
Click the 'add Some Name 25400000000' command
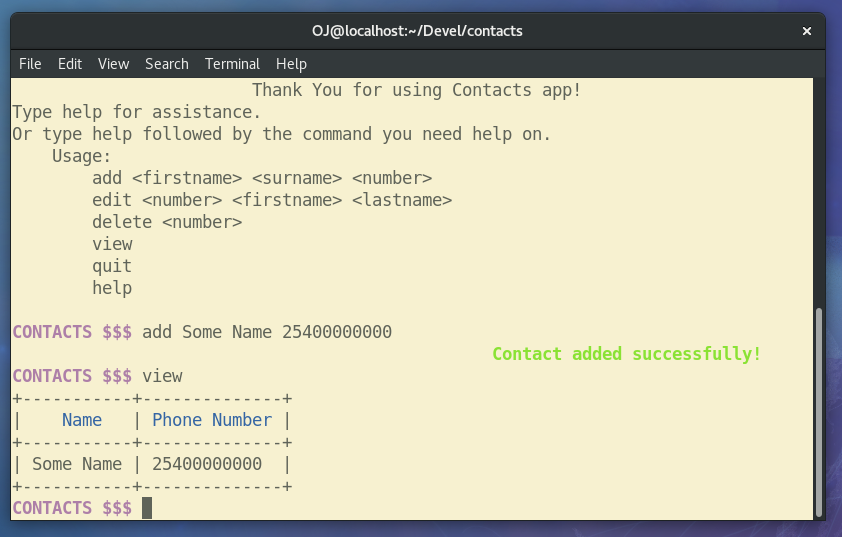(267, 332)
